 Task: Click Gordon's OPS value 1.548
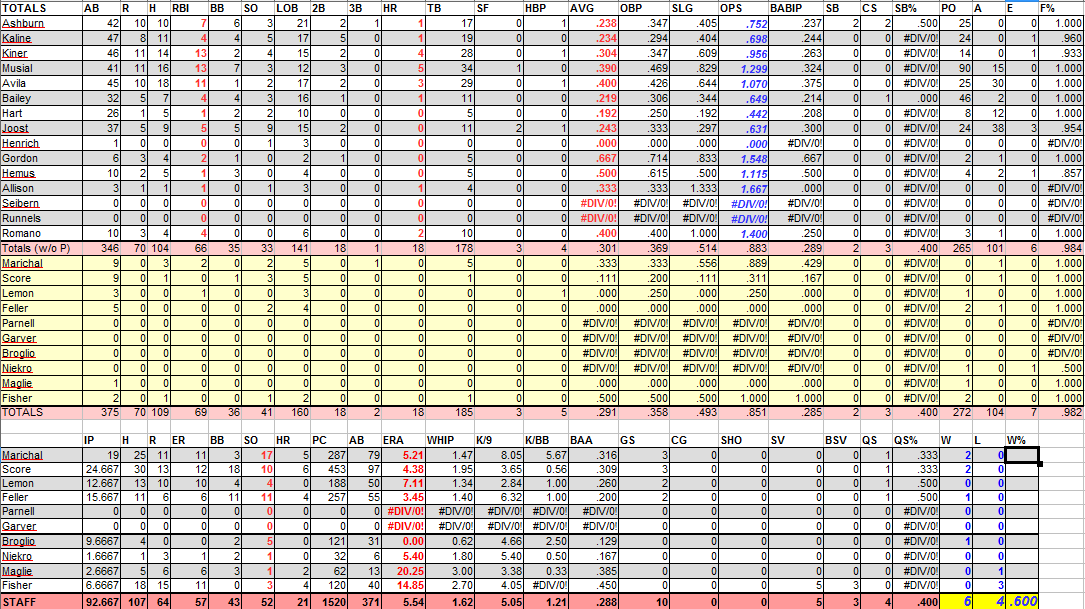(x=744, y=158)
